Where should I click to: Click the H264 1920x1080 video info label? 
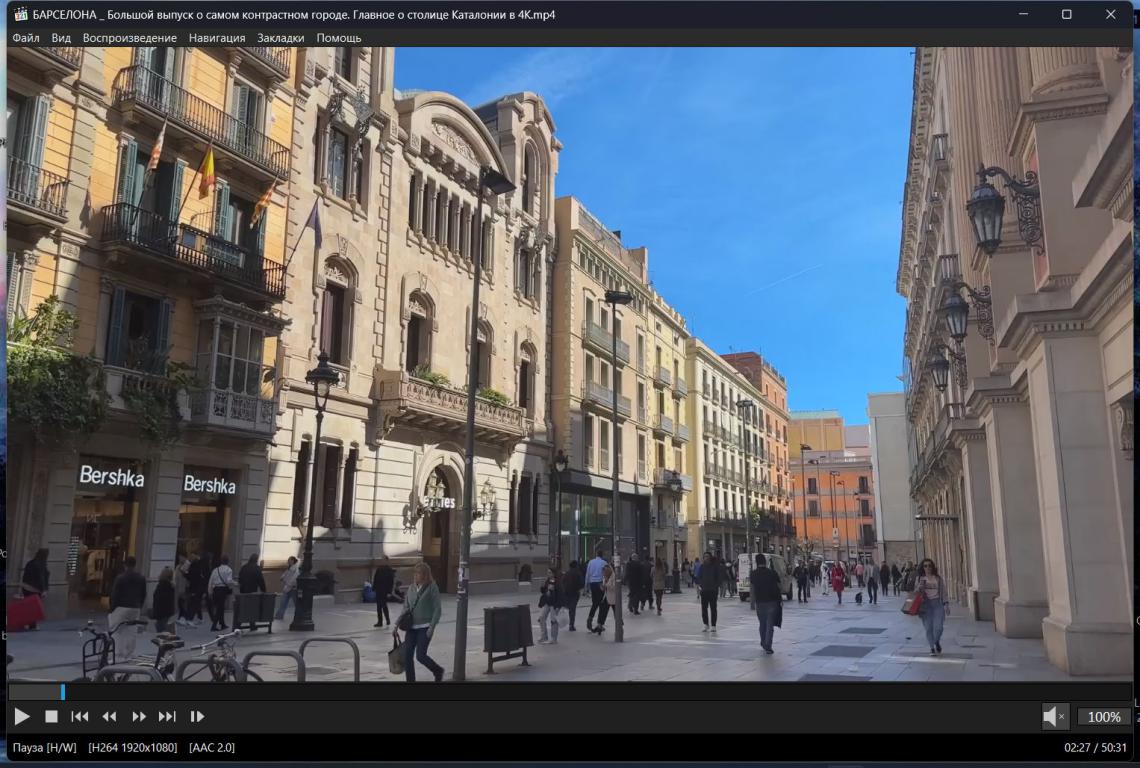pos(133,747)
